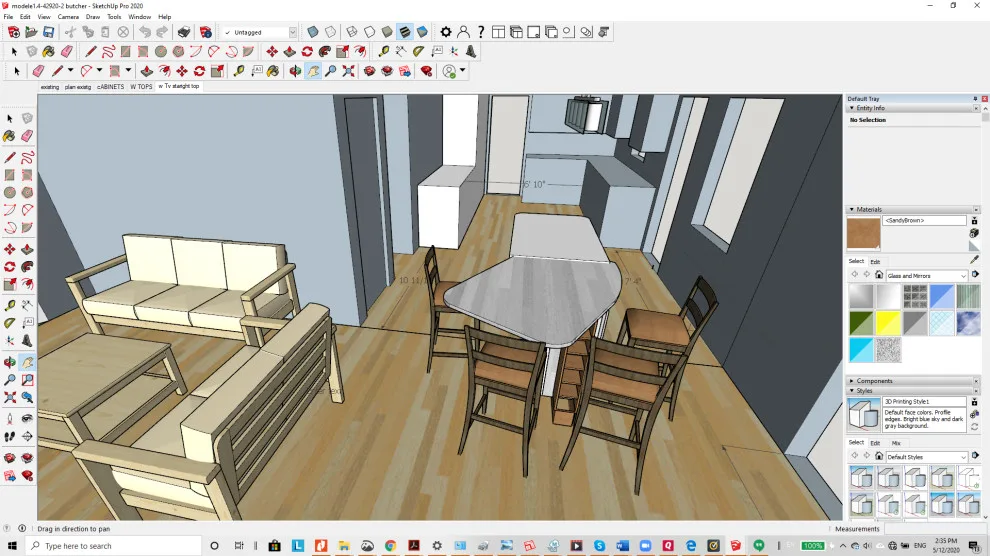Switch to the cABINETS scene tab
This screenshot has width=990, height=556.
pos(110,87)
